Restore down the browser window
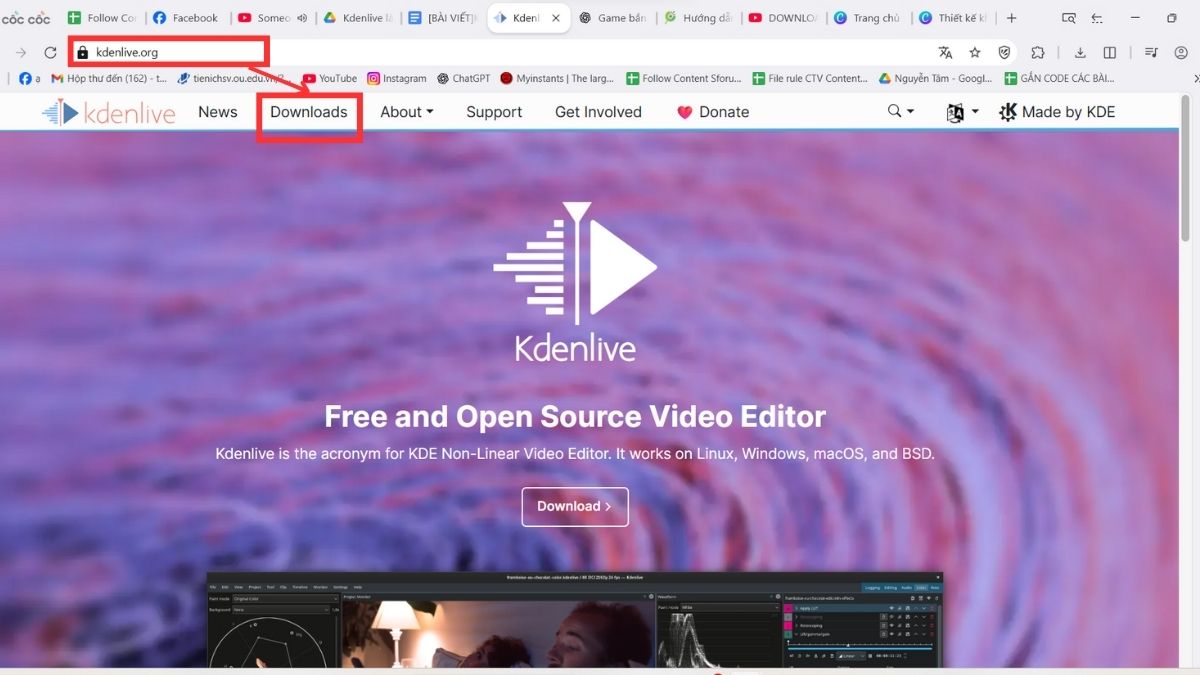The image size is (1200, 675). [1171, 18]
